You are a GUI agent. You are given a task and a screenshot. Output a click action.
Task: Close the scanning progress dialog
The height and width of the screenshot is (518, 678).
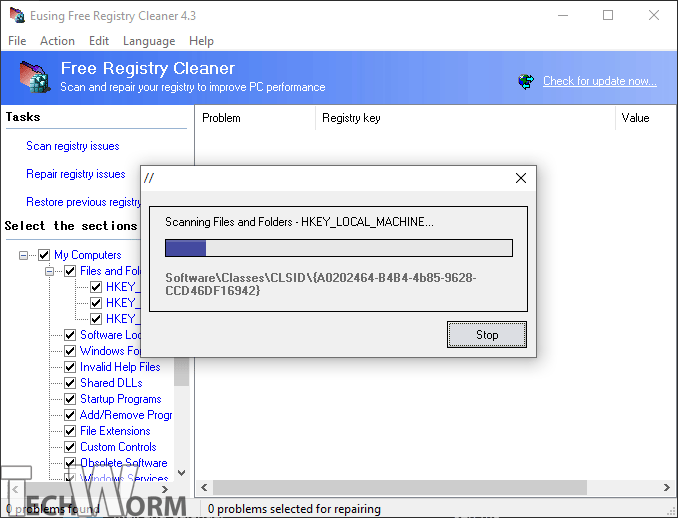pyautogui.click(x=521, y=178)
